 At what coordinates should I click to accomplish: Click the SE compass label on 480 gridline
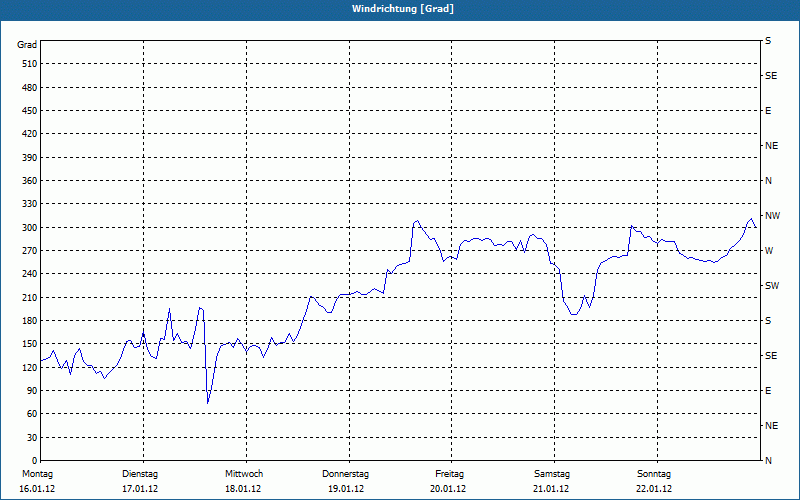pos(771,76)
